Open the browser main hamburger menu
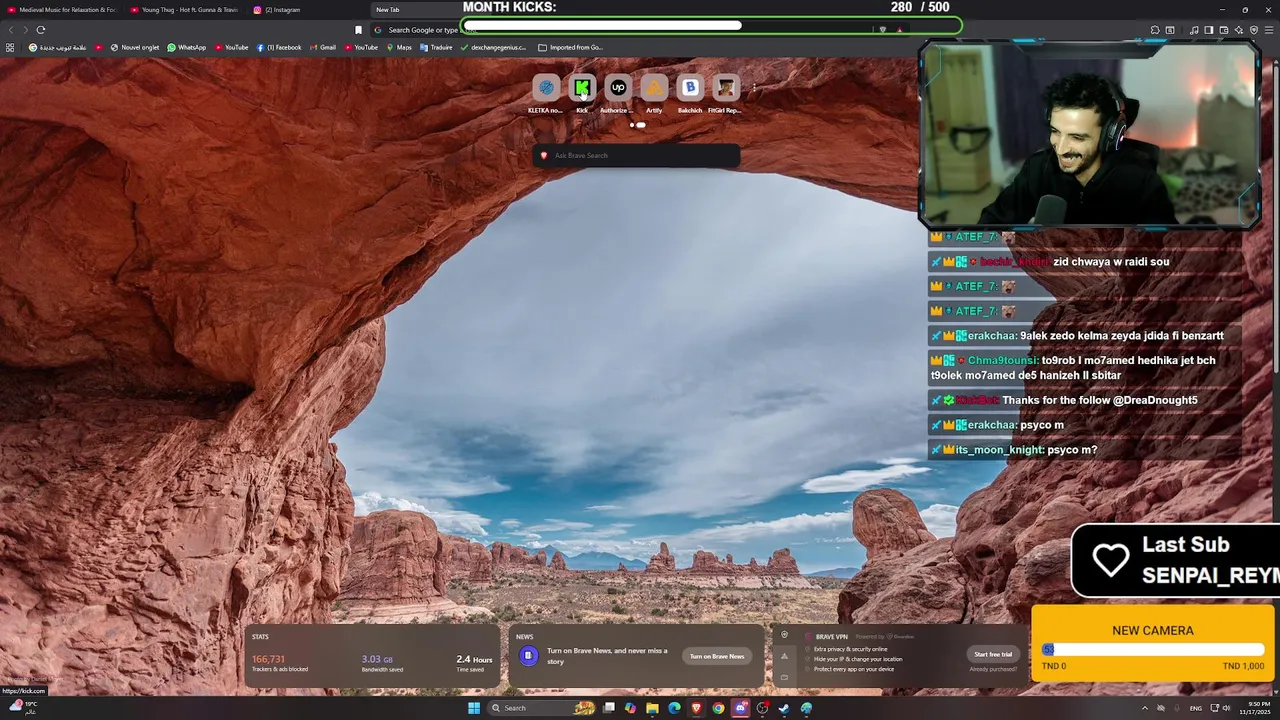Screen dimensions: 1280x720 [x=1269, y=30]
